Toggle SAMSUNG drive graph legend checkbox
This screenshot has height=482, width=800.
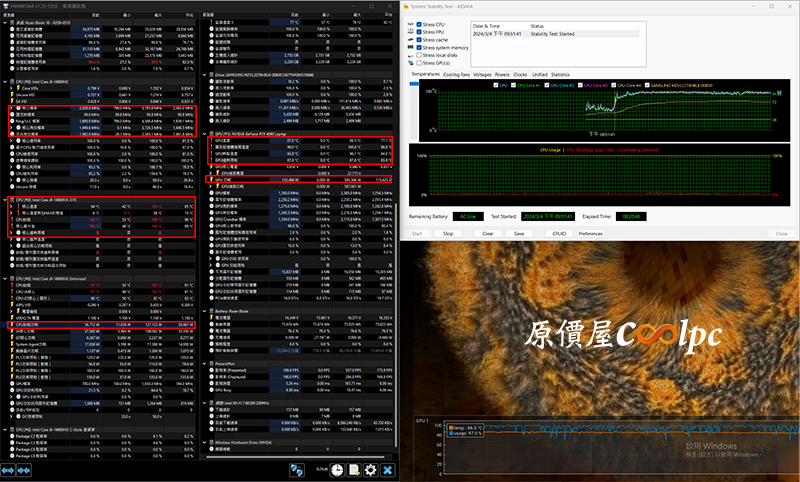click(647, 85)
